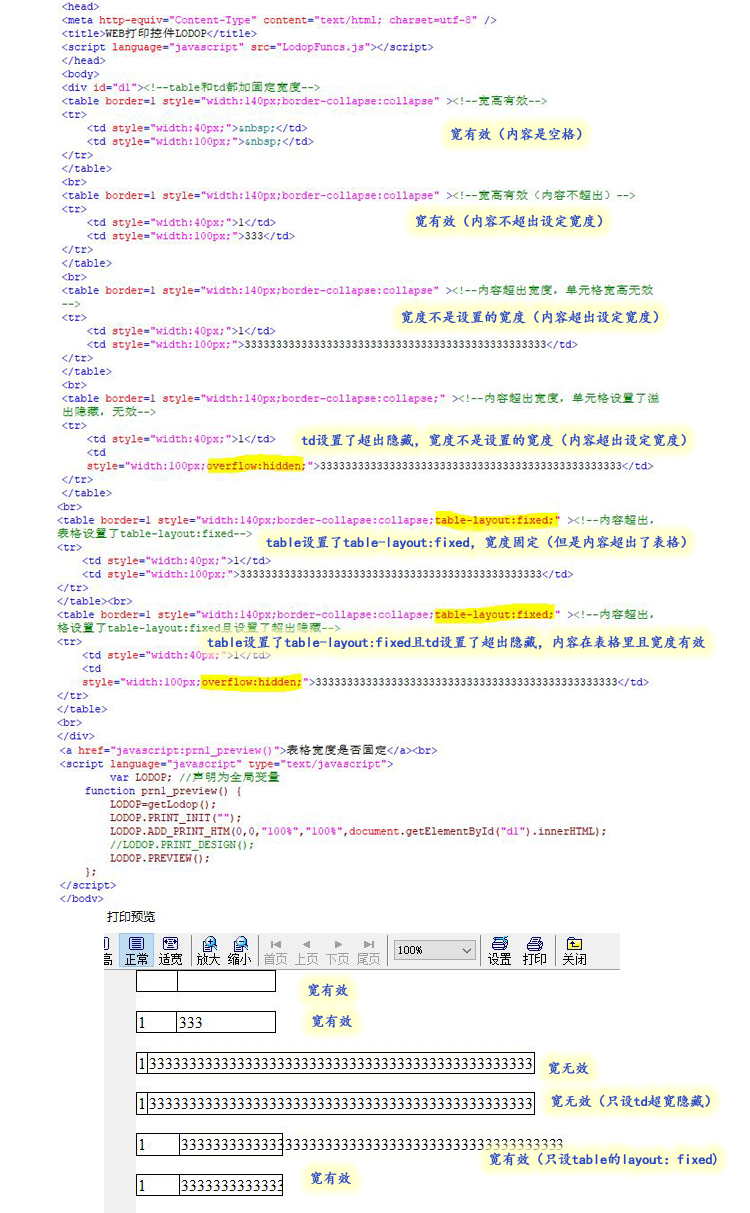Click the partially visible leftmost toolbar icon
The width and height of the screenshot is (750, 1213).
(108, 950)
